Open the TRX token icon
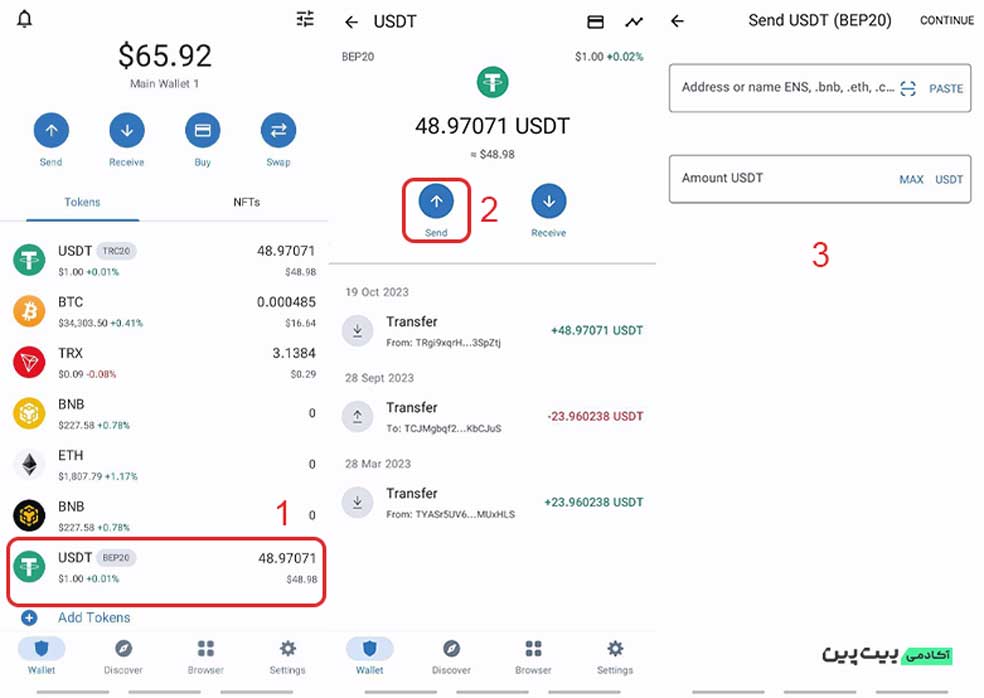The image size is (984, 698). click(29, 362)
